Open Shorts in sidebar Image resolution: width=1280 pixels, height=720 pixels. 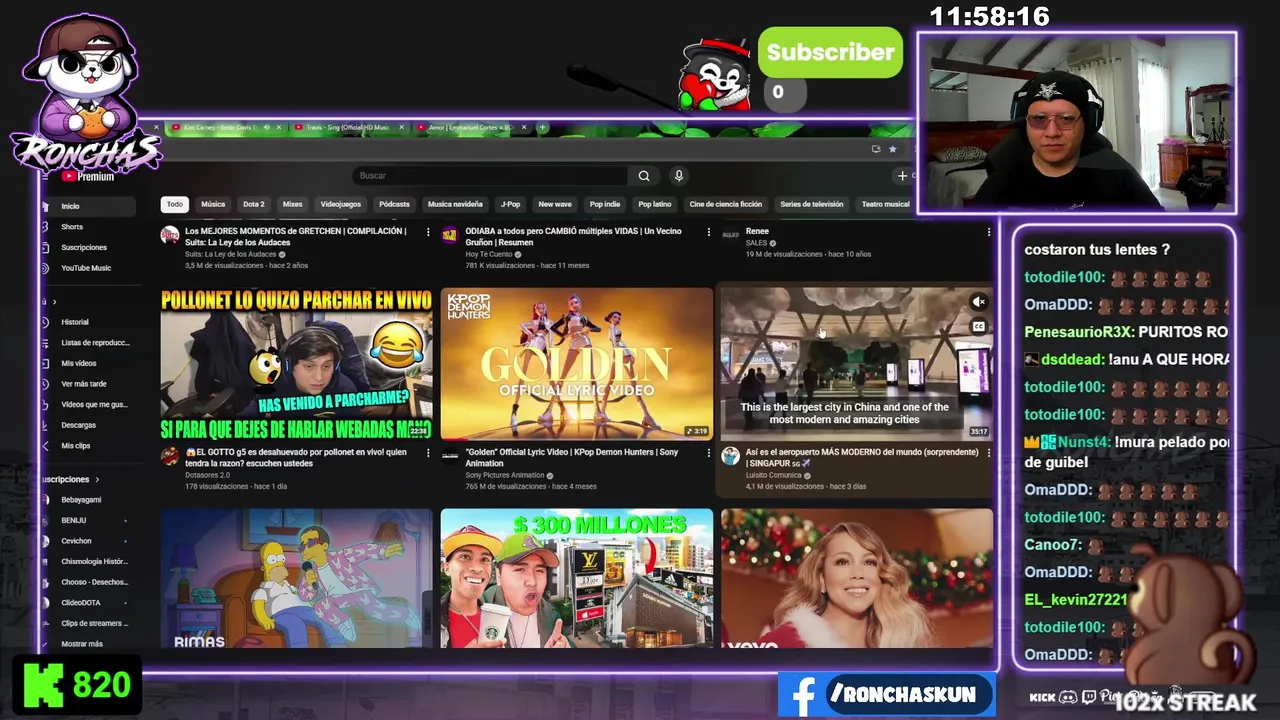click(x=88, y=227)
